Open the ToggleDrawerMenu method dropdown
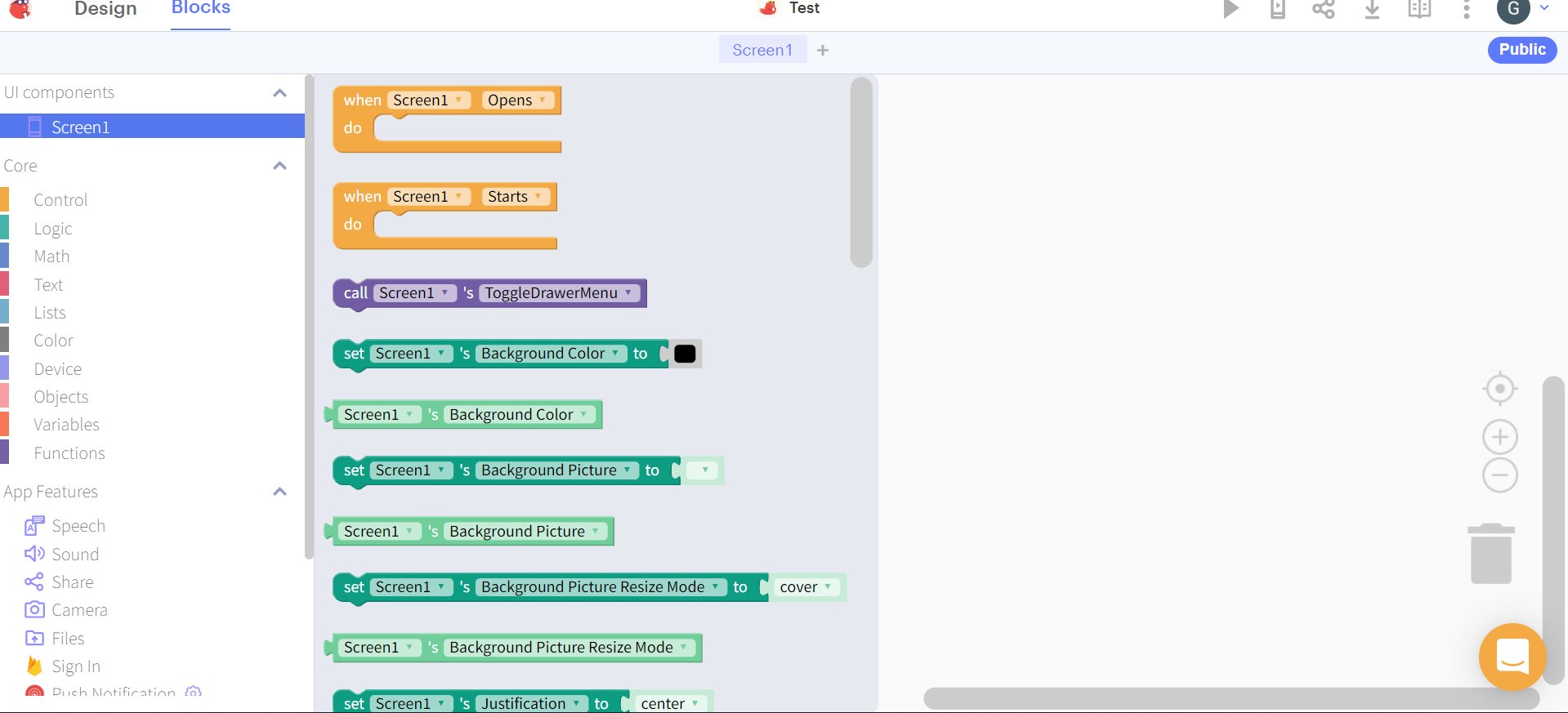Viewport: 1568px width, 713px height. coord(559,292)
